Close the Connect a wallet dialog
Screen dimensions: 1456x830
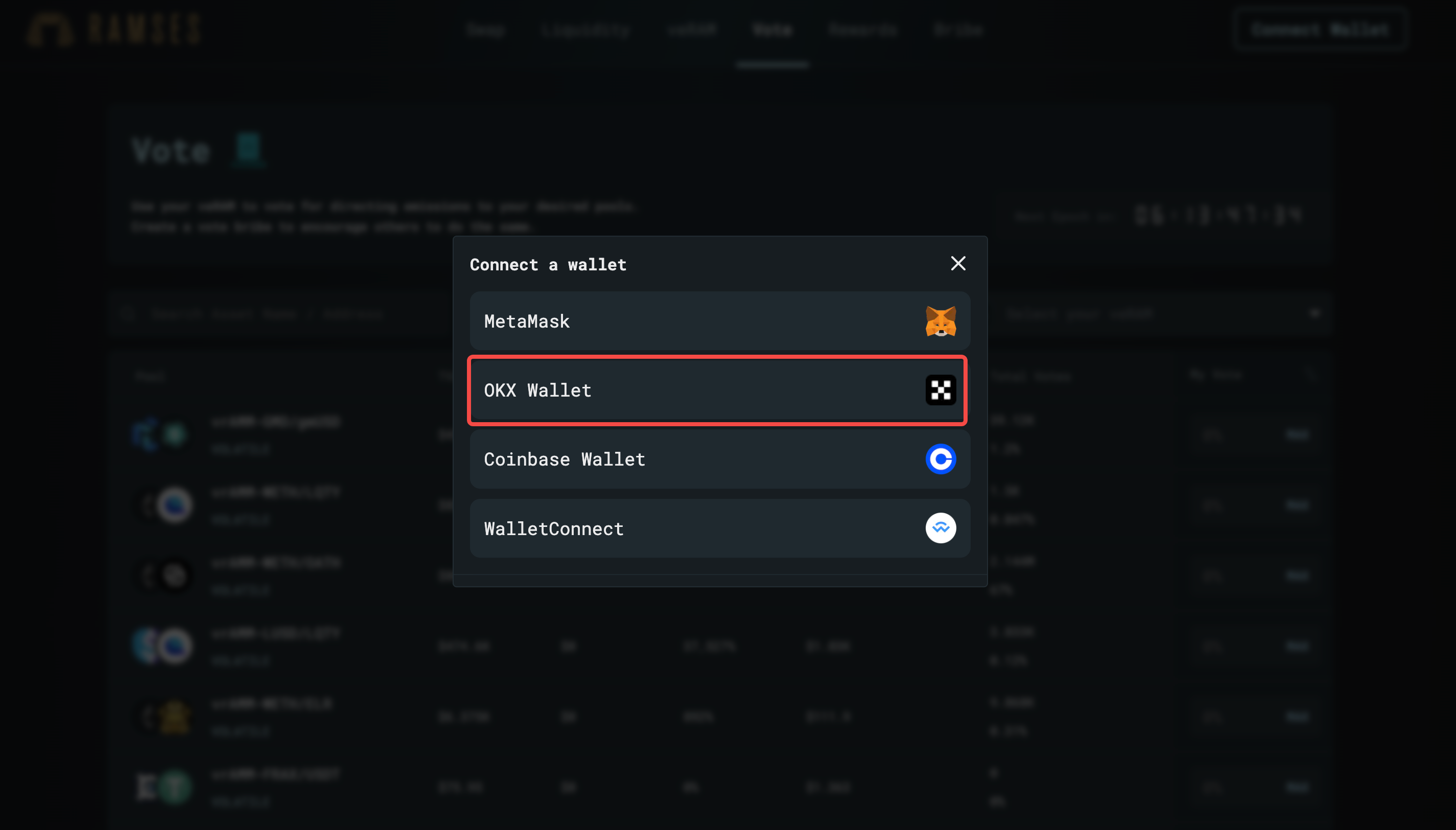(x=957, y=263)
